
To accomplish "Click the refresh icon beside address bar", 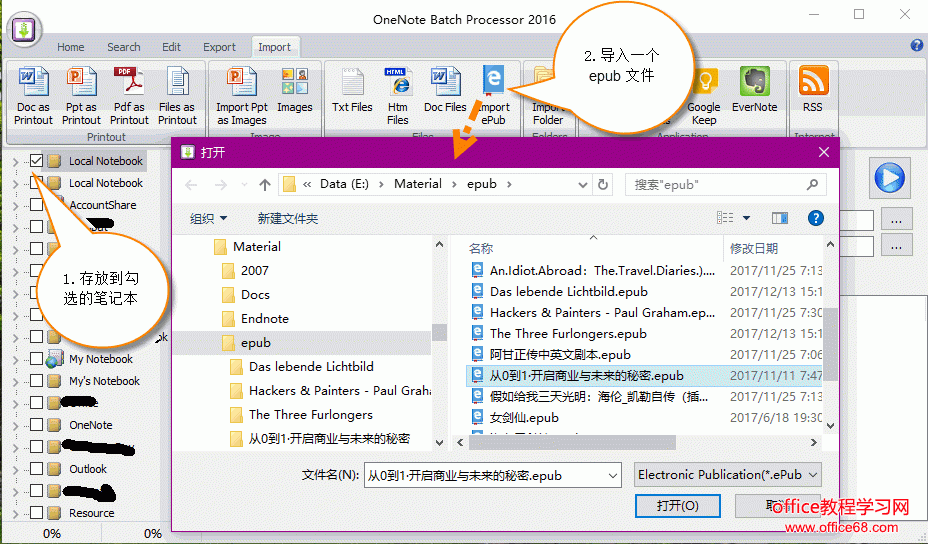I will (x=602, y=185).
